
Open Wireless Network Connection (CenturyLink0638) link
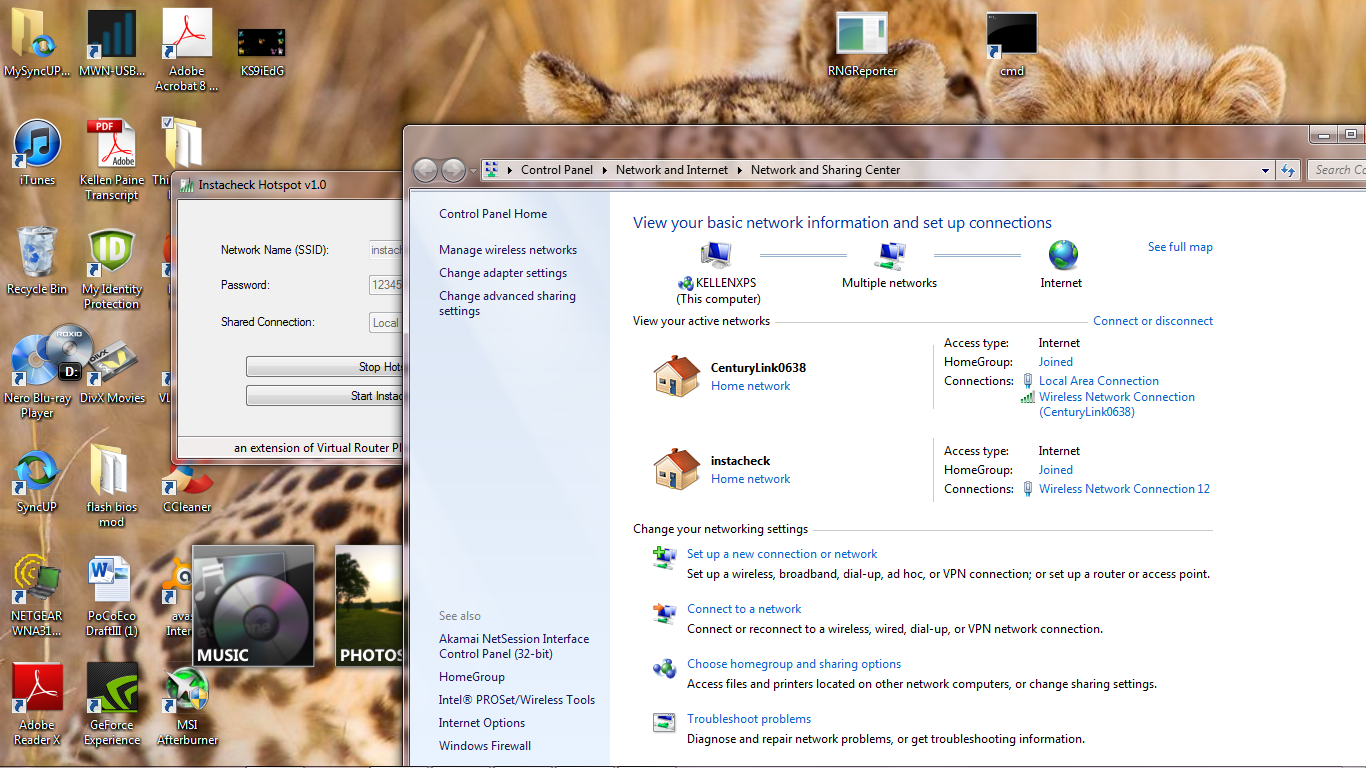1117,404
